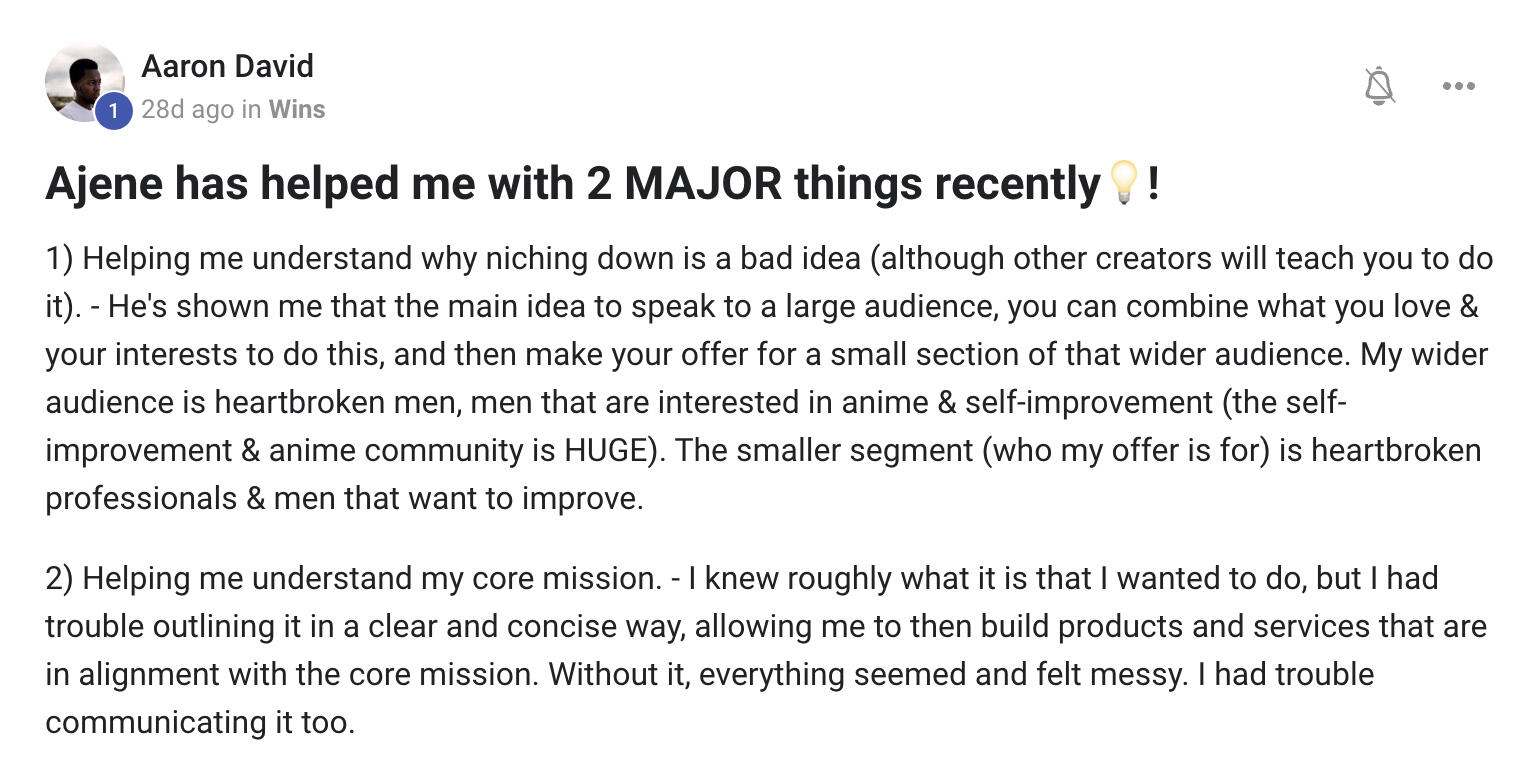Click the final line "communicating it too."
1540x776 pixels.
200,723
